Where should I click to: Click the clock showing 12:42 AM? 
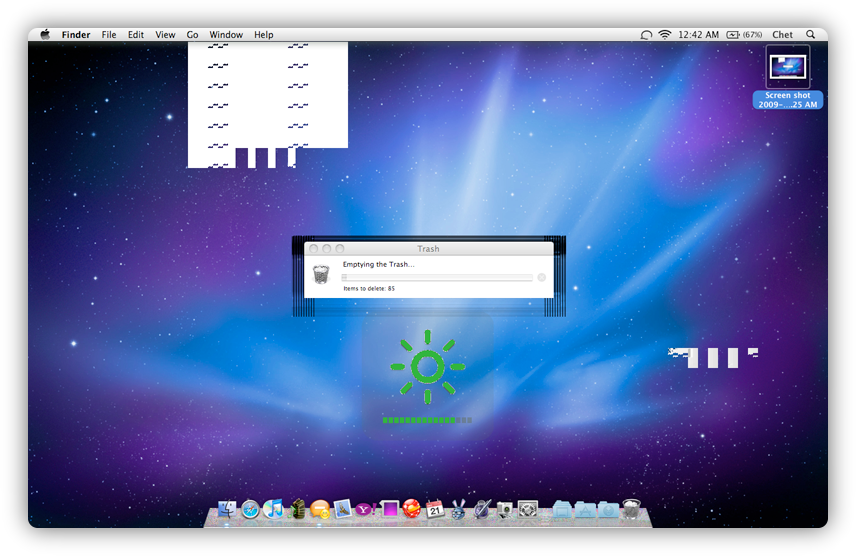698,34
